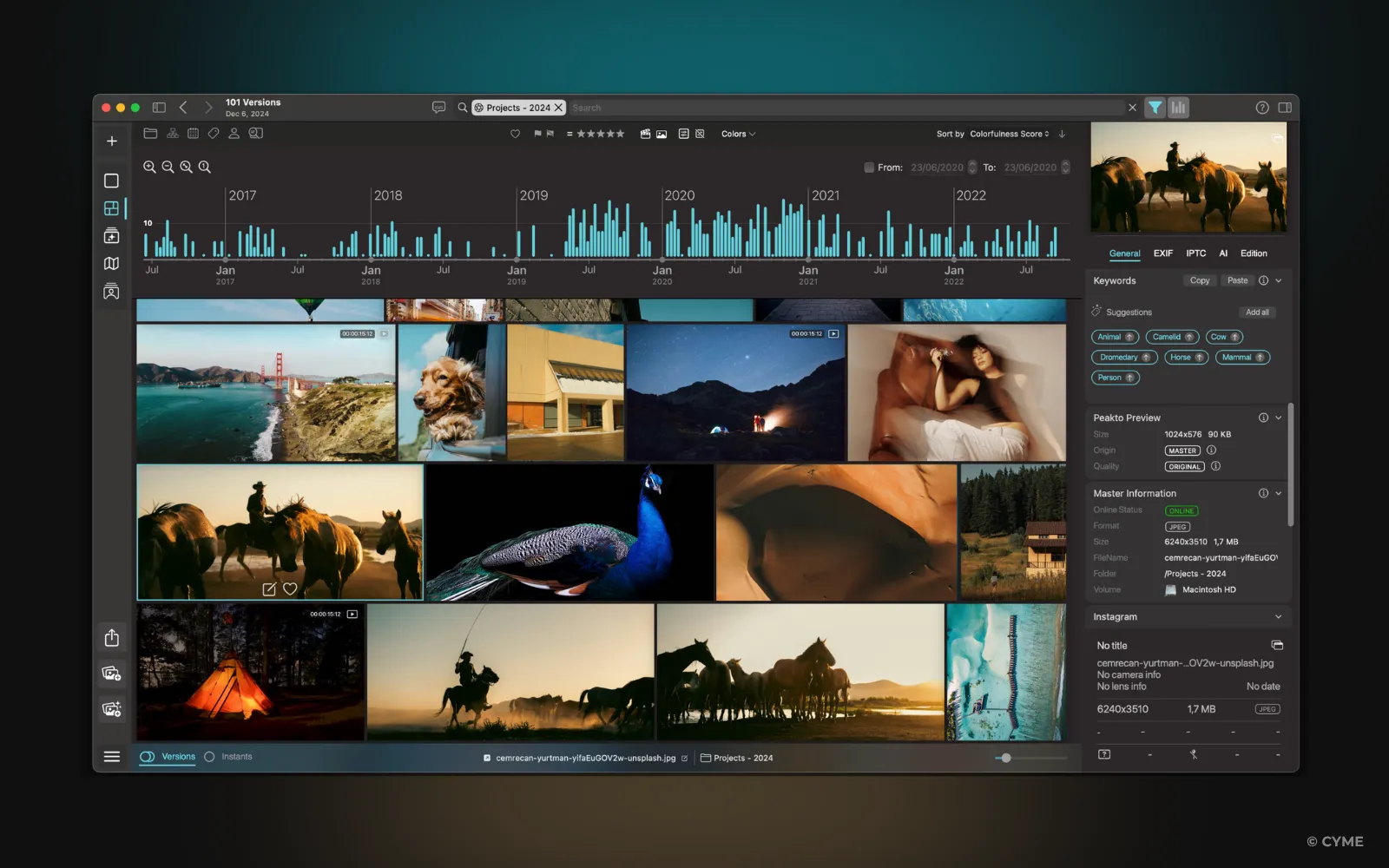Add the Person keyword suggestion
The image size is (1389, 868).
pos(1116,378)
